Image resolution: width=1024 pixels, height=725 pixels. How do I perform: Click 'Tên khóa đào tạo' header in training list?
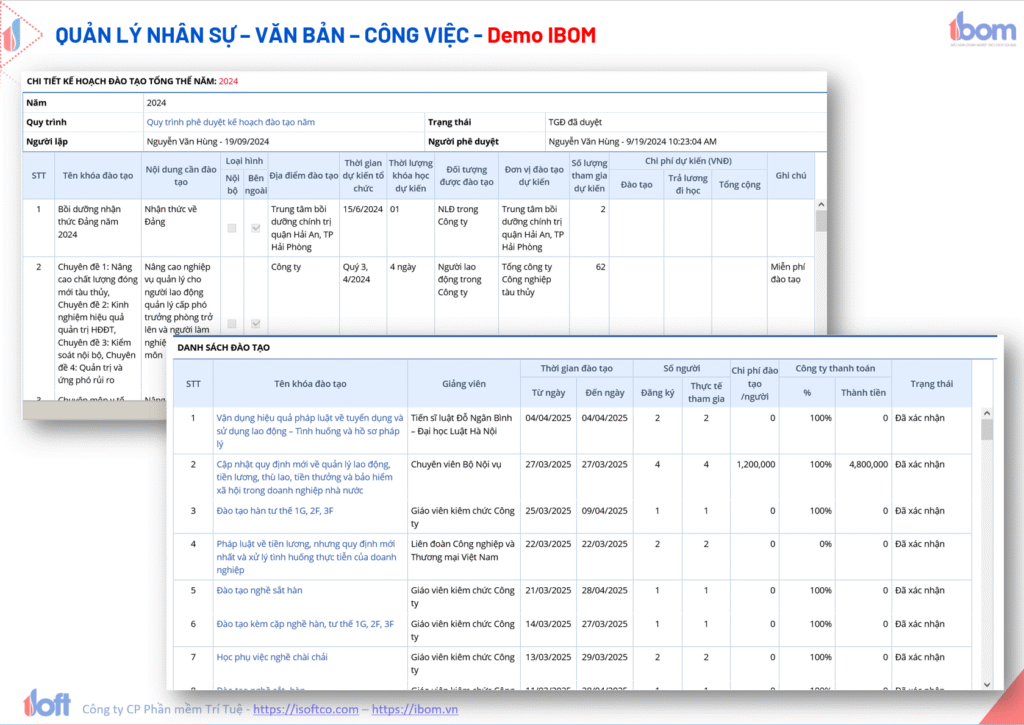pyautogui.click(x=309, y=383)
